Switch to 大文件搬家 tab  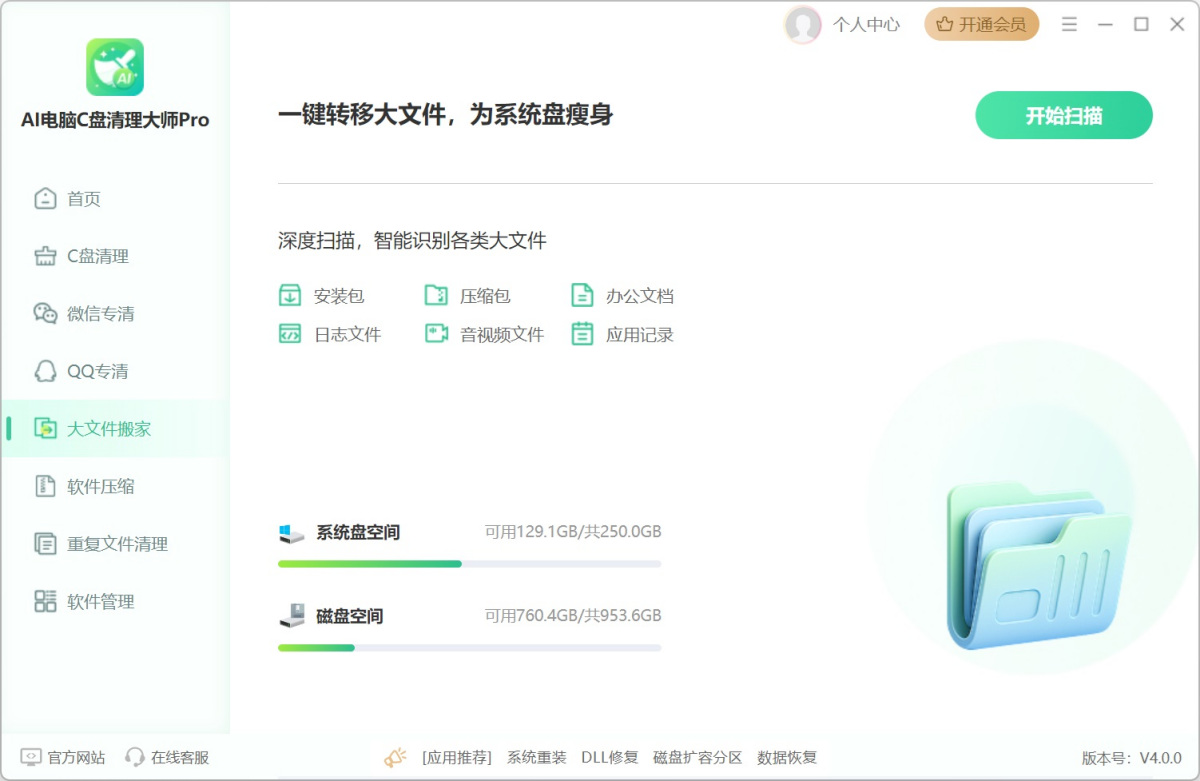click(x=108, y=429)
